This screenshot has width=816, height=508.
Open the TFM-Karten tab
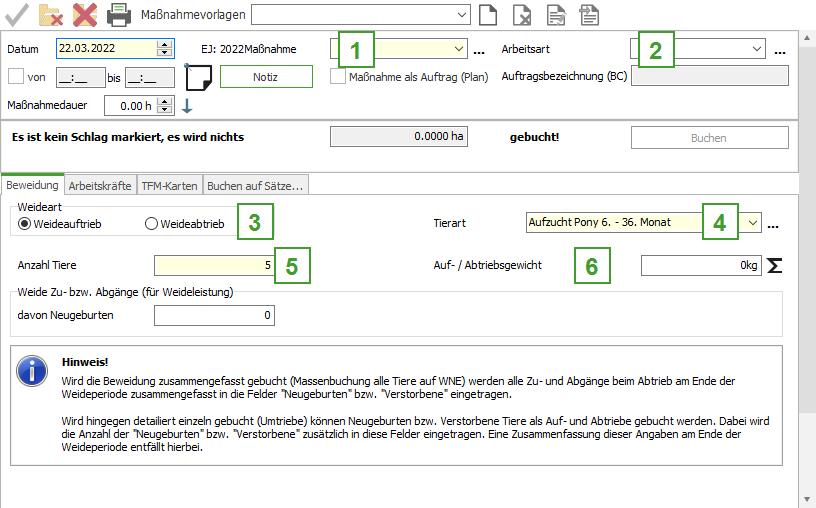pos(169,185)
